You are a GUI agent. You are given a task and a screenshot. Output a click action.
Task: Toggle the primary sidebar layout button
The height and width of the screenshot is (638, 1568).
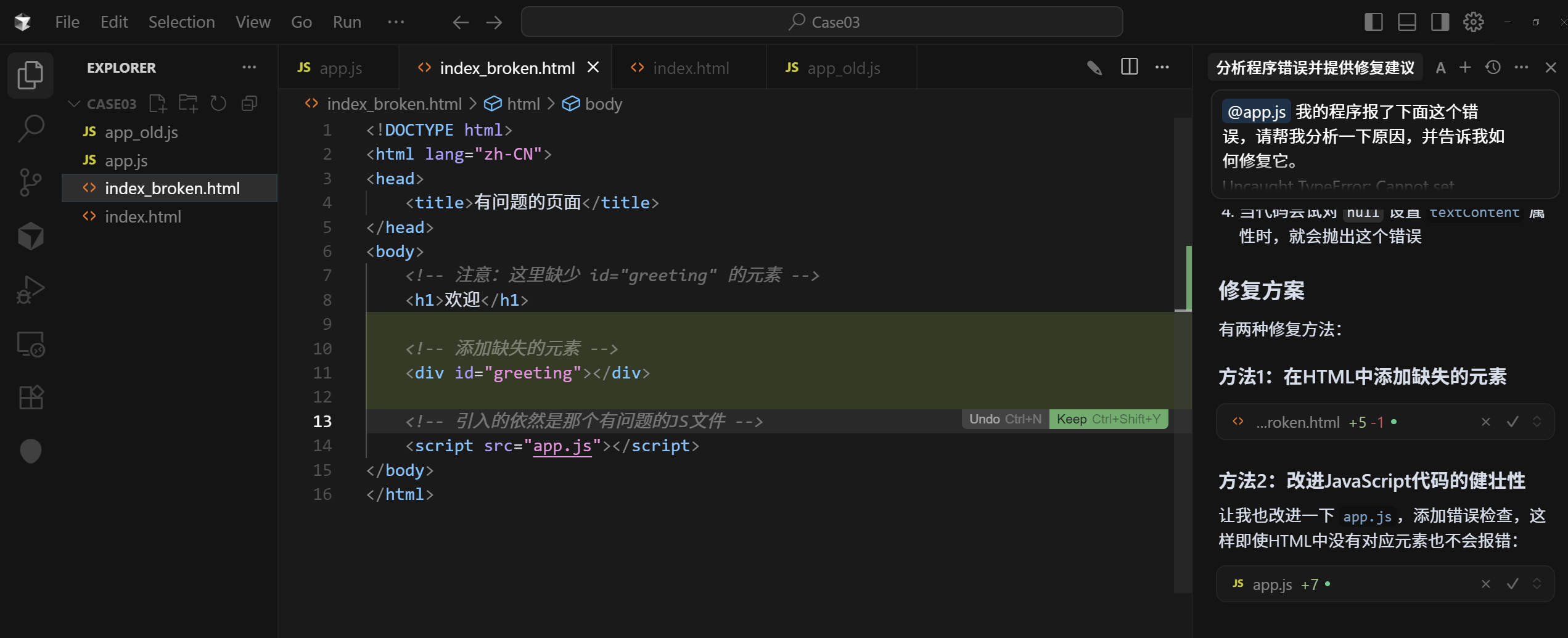click(1374, 22)
